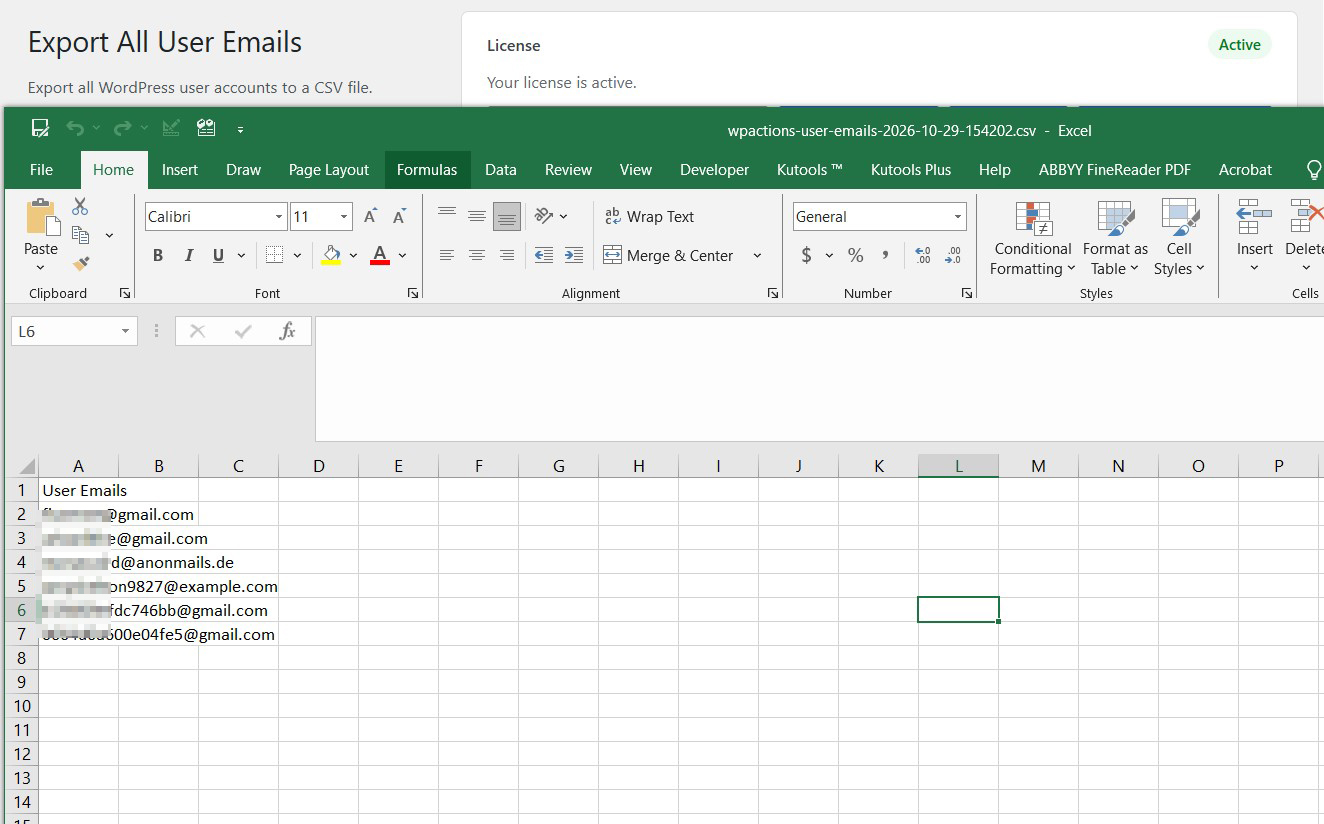The image size is (1324, 824).
Task: Click Increase Decimal icon
Action: click(922, 256)
